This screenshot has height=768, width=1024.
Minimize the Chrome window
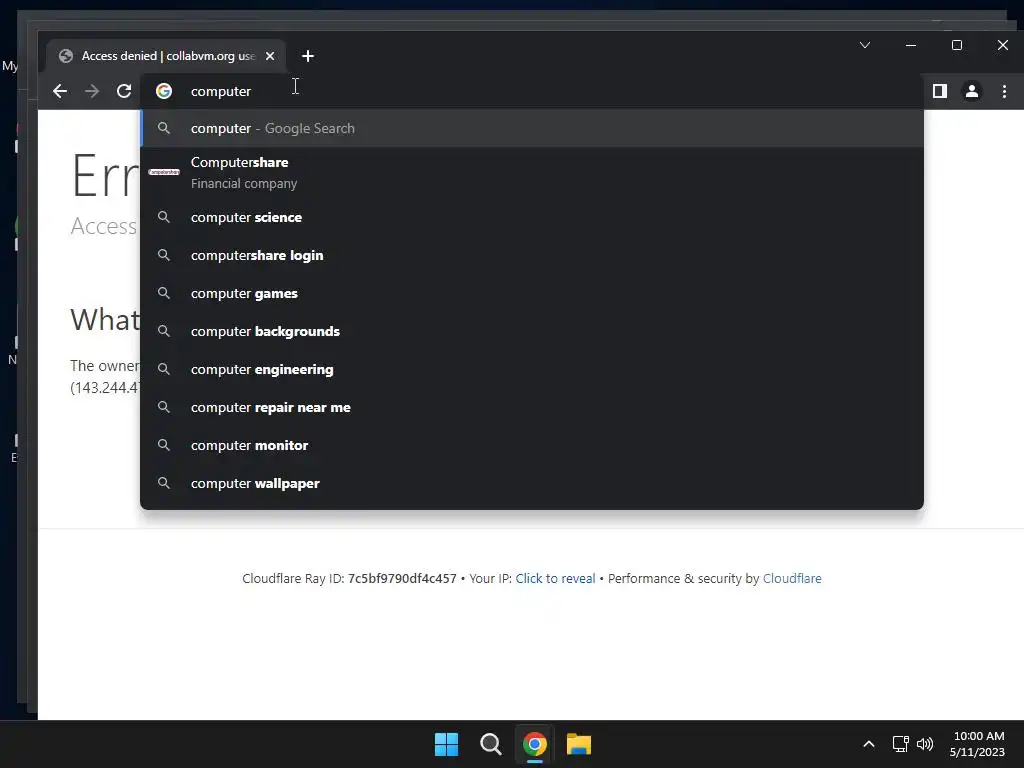pos(911,45)
